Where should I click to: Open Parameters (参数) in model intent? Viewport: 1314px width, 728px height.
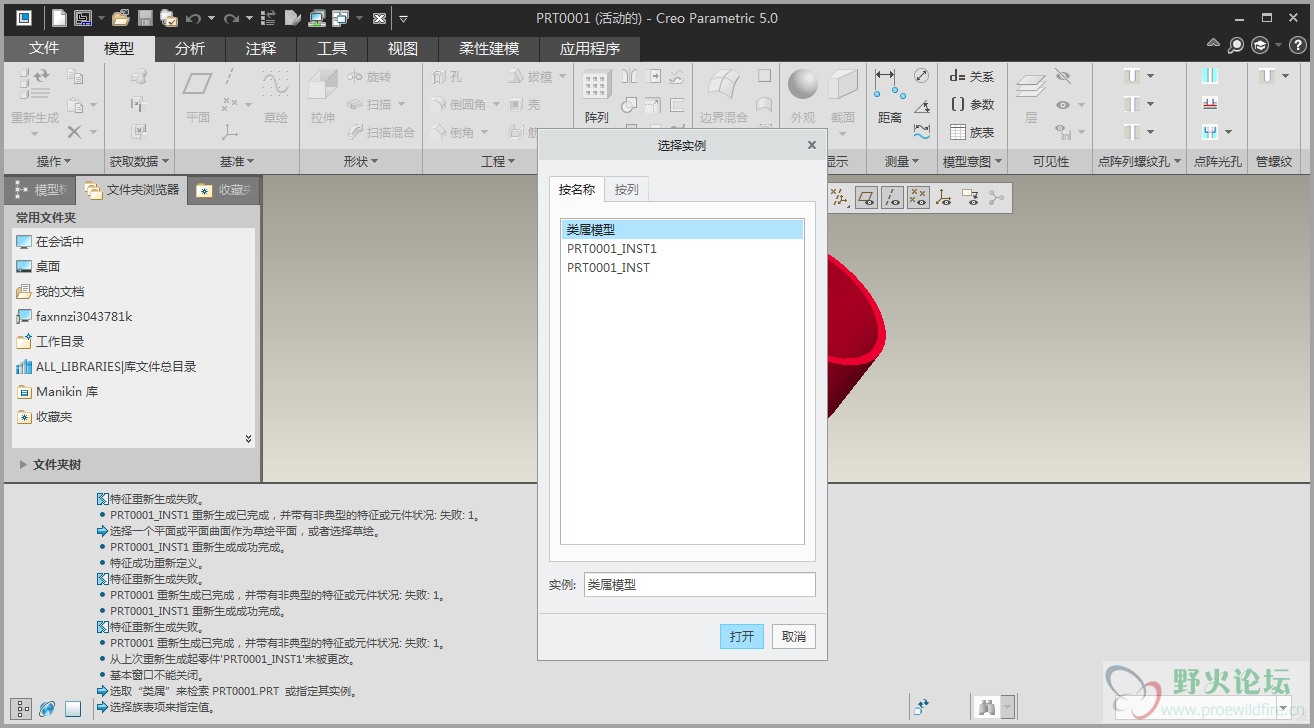(x=972, y=104)
